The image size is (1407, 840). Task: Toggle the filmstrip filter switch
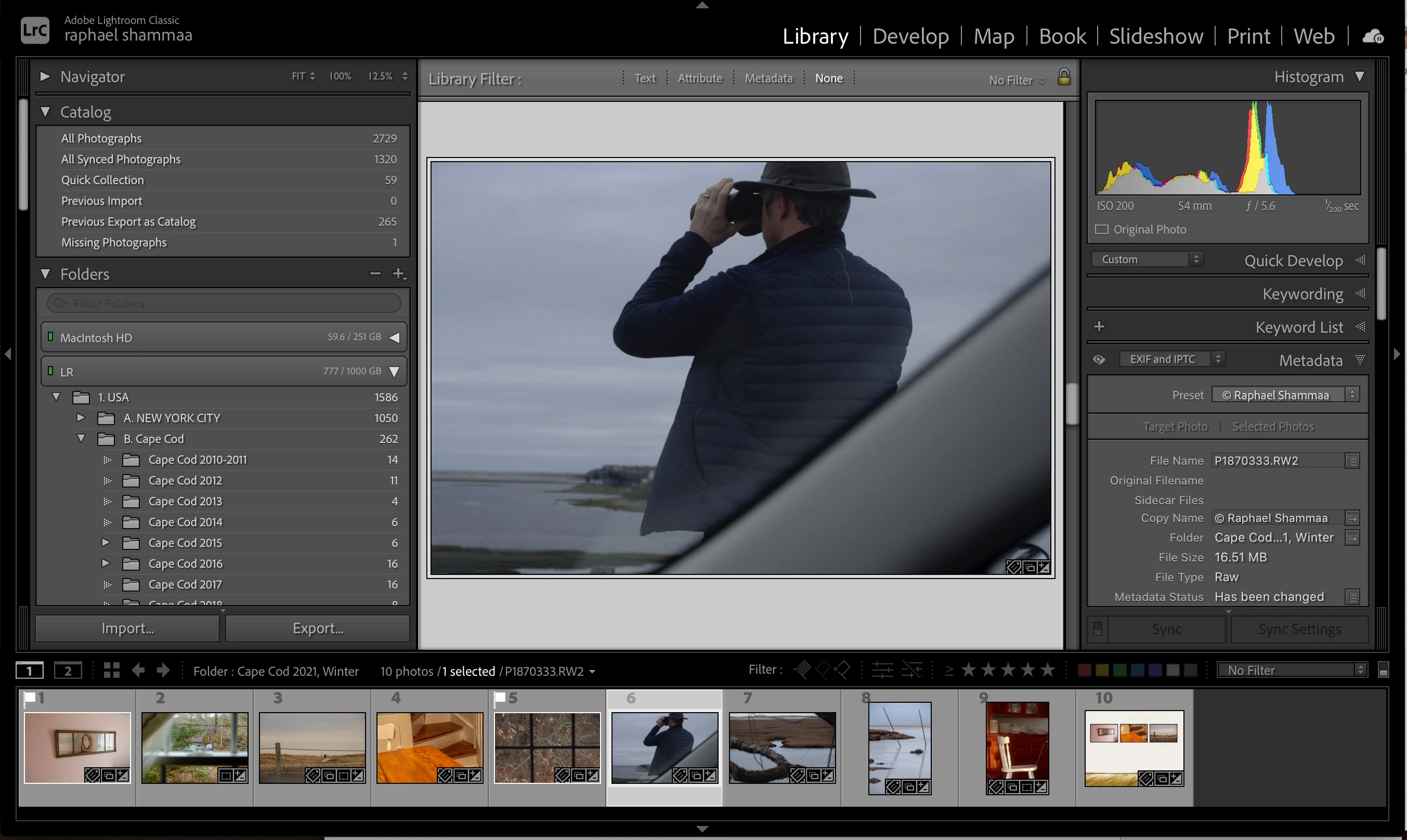[1383, 671]
